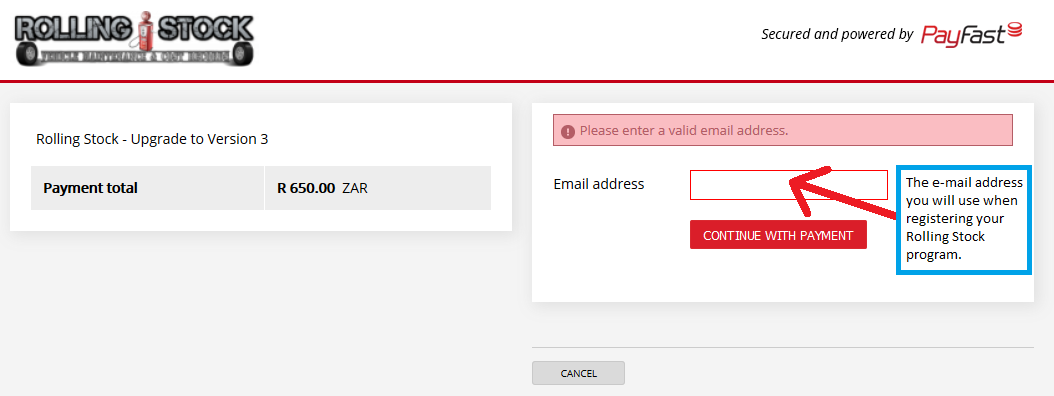
Task: Click the blue-bordered e-mail hint box
Action: pos(964,221)
